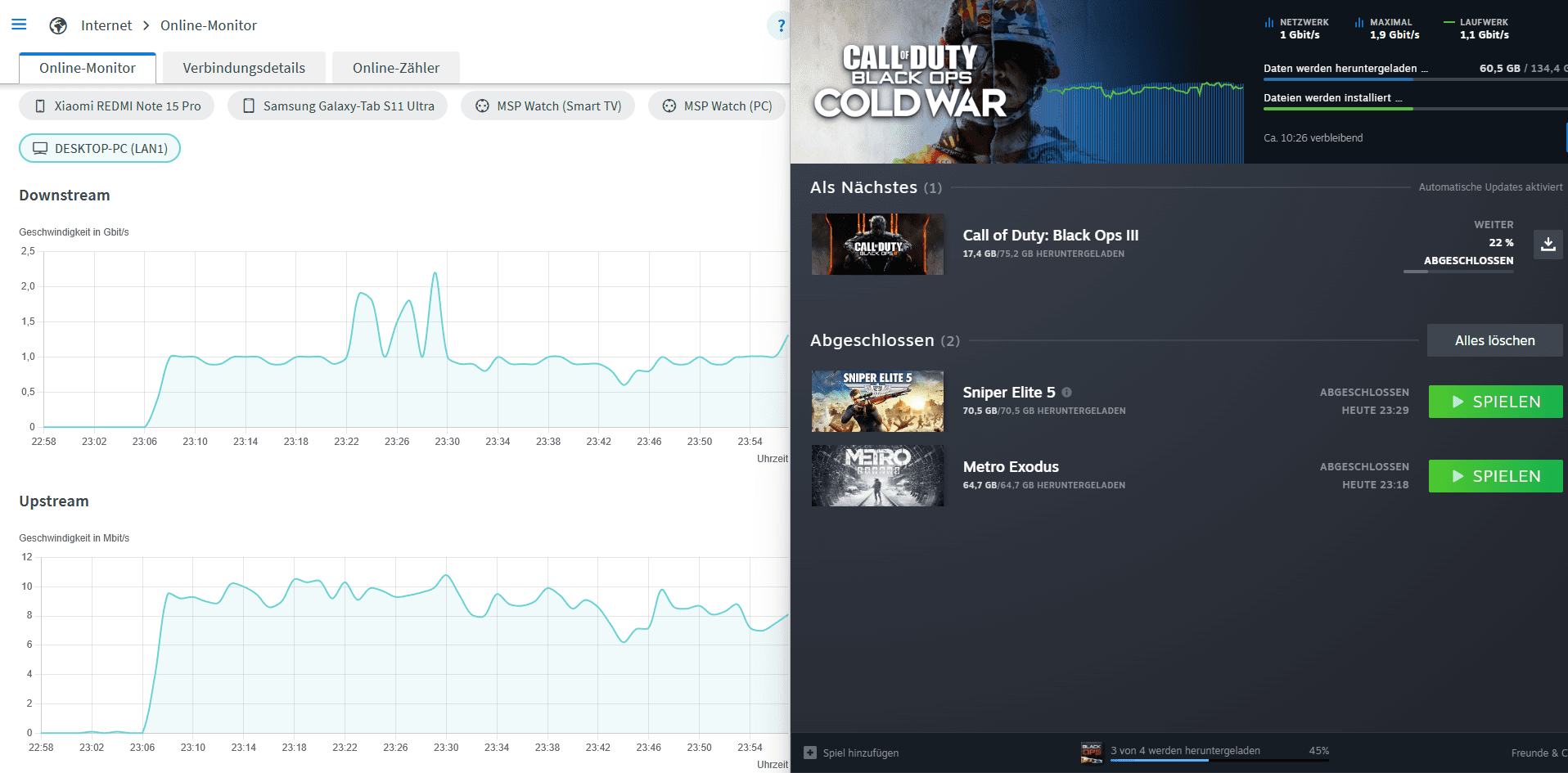Screen dimensions: 1568x773
Task: Open Freunde & Chat in Steam footer
Action: click(1539, 753)
